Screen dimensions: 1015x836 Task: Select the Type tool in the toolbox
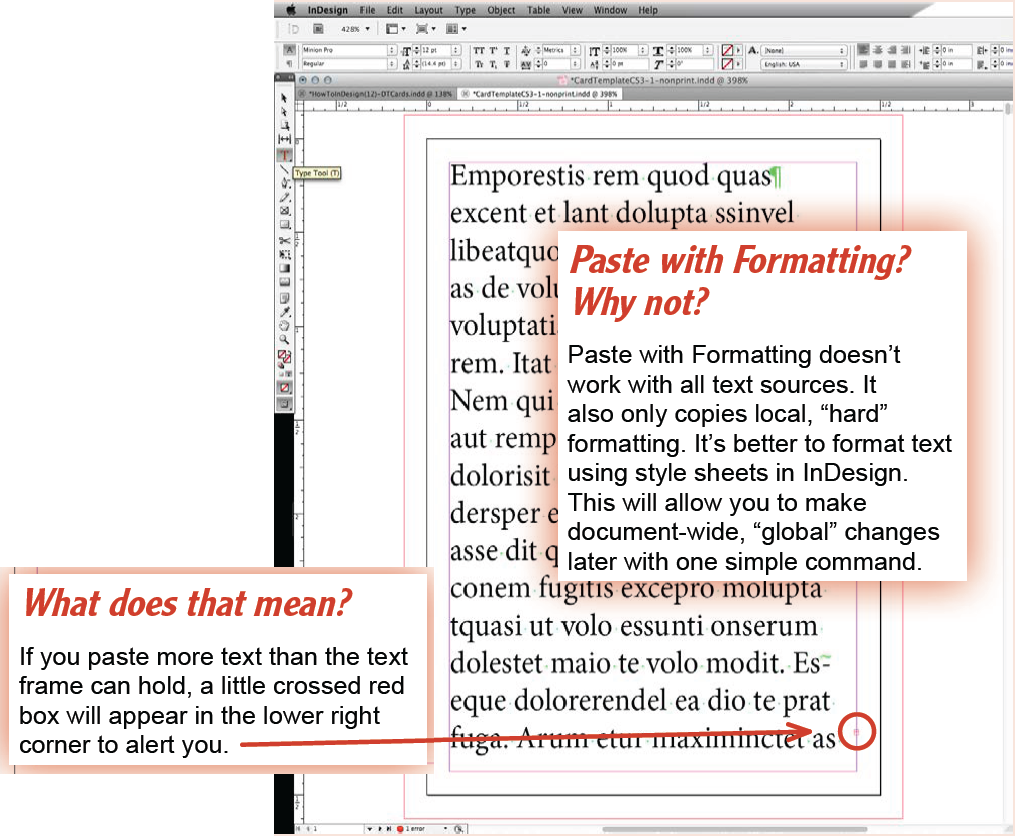(x=285, y=155)
